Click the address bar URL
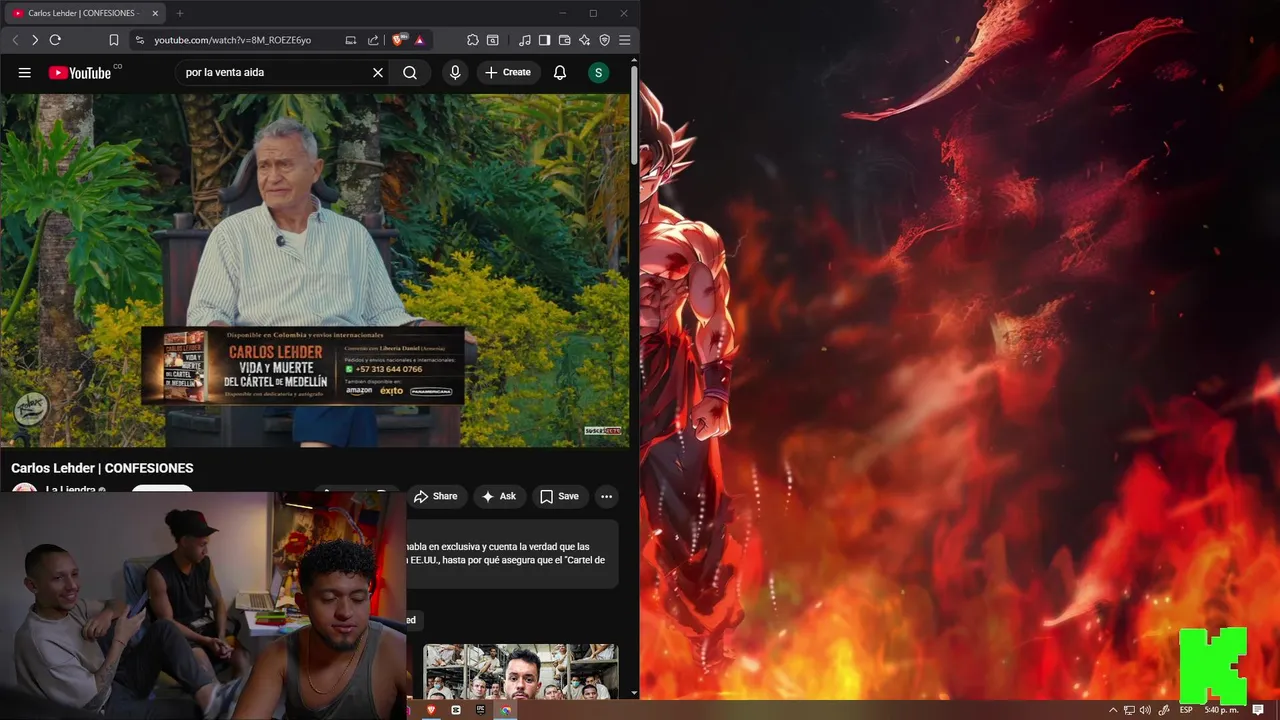This screenshot has width=1280, height=720. coord(232,40)
